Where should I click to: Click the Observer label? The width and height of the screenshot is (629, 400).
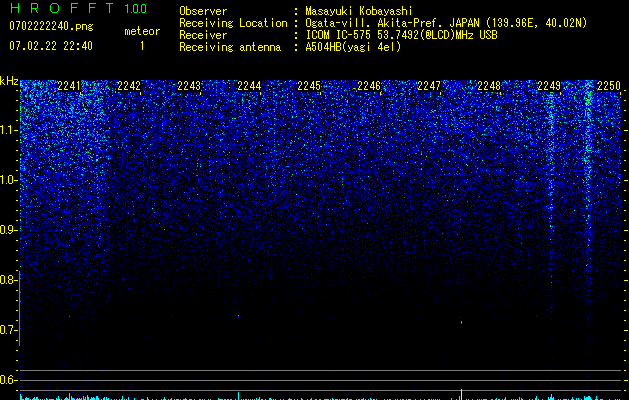click(x=203, y=11)
